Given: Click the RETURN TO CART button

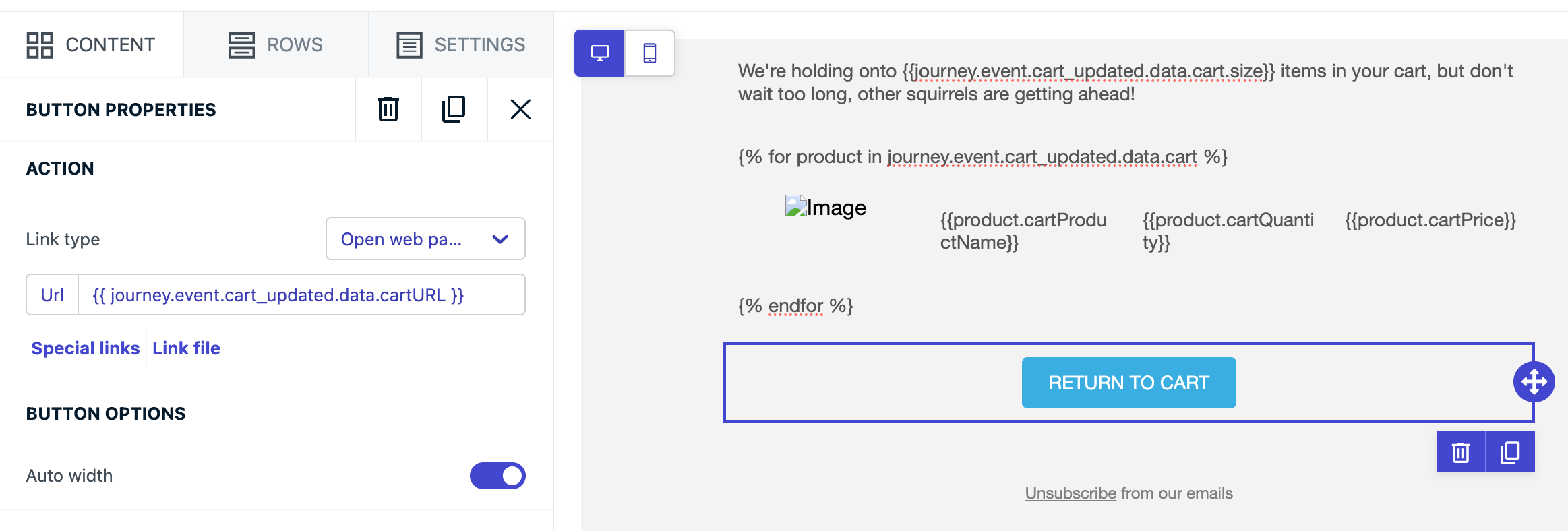Looking at the screenshot, I should (x=1128, y=383).
